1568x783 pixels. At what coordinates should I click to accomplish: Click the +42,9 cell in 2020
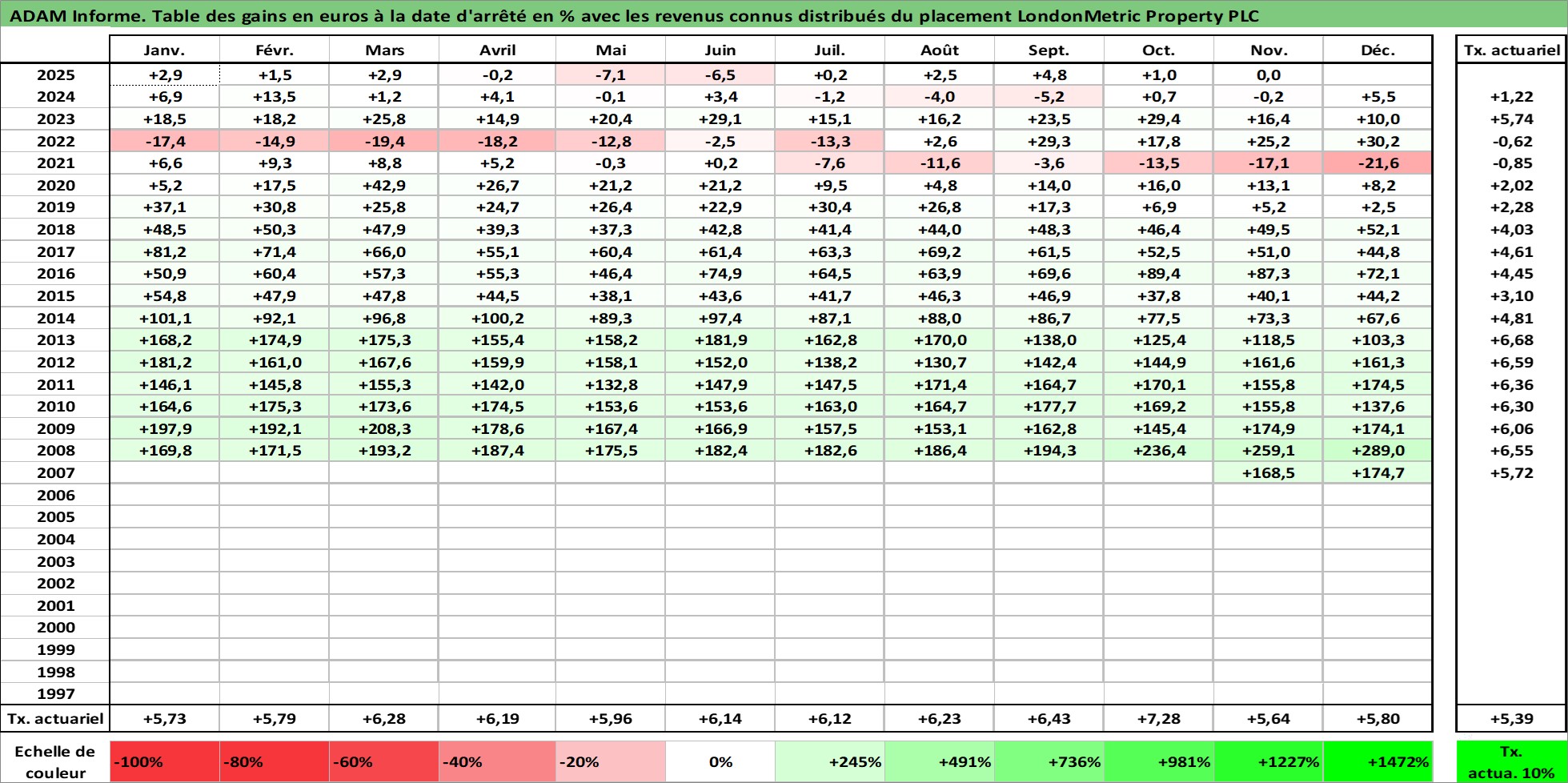pos(384,185)
